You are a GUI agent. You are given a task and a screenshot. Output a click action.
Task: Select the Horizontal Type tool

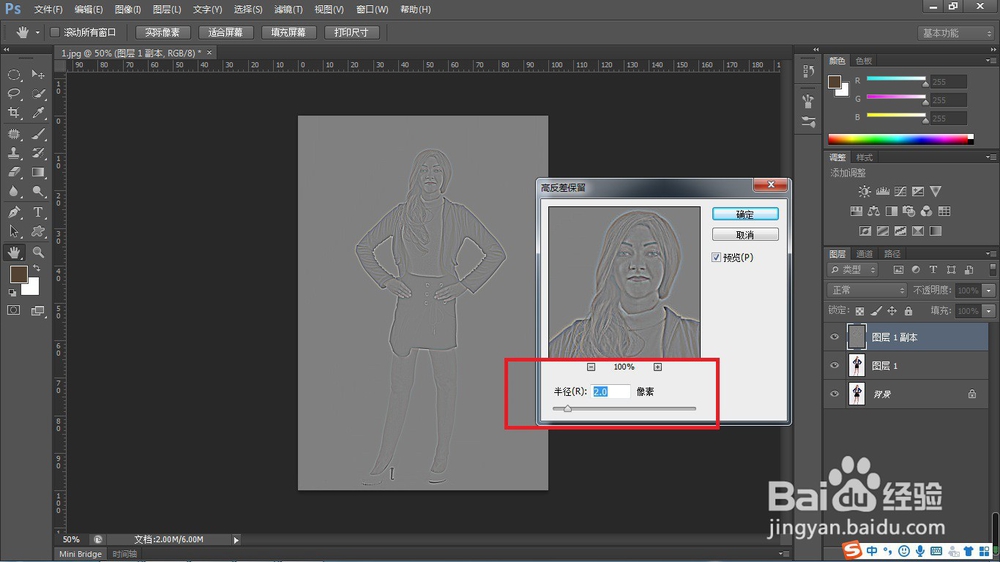click(38, 212)
